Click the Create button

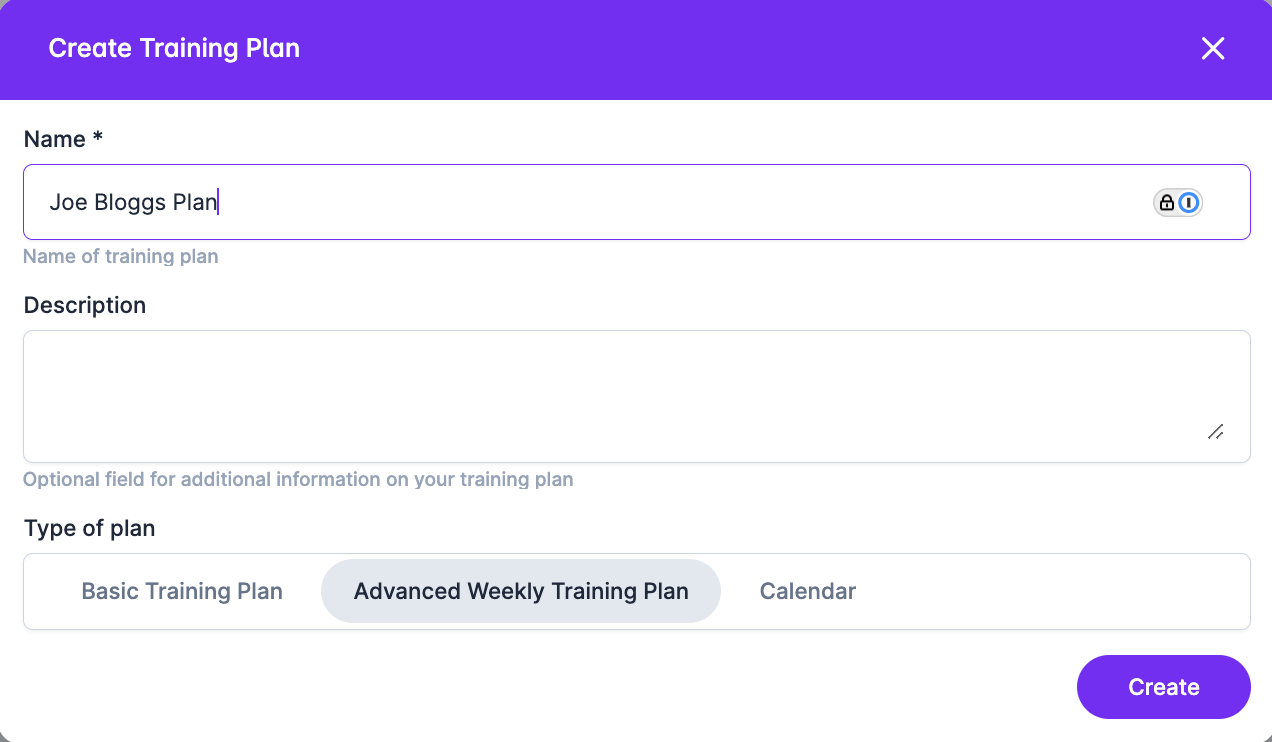coord(1164,687)
